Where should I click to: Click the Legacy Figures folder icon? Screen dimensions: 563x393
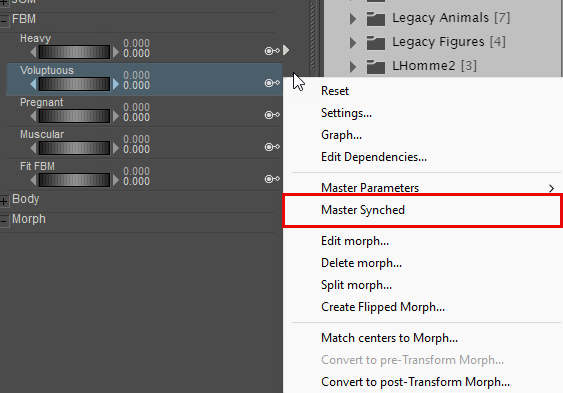(x=376, y=42)
